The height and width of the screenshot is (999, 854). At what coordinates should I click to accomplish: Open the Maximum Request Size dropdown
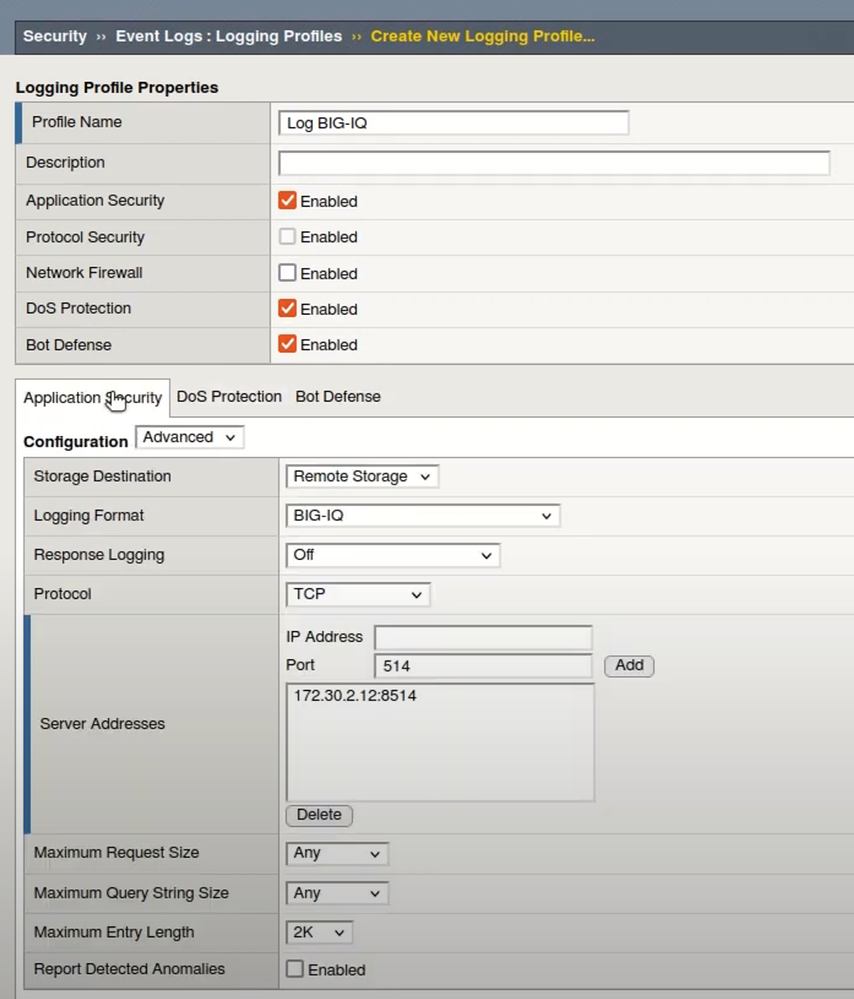pos(336,853)
